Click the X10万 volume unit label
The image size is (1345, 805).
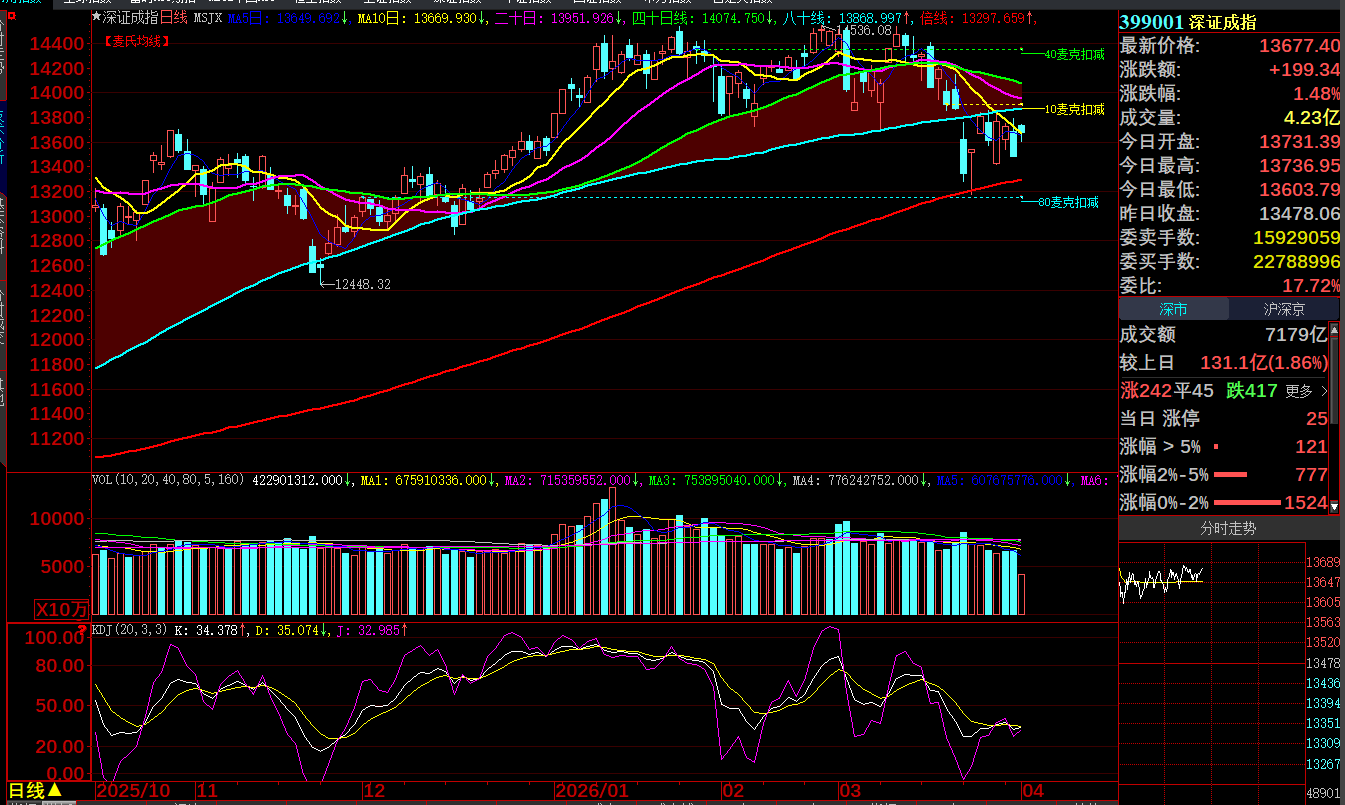(62, 609)
